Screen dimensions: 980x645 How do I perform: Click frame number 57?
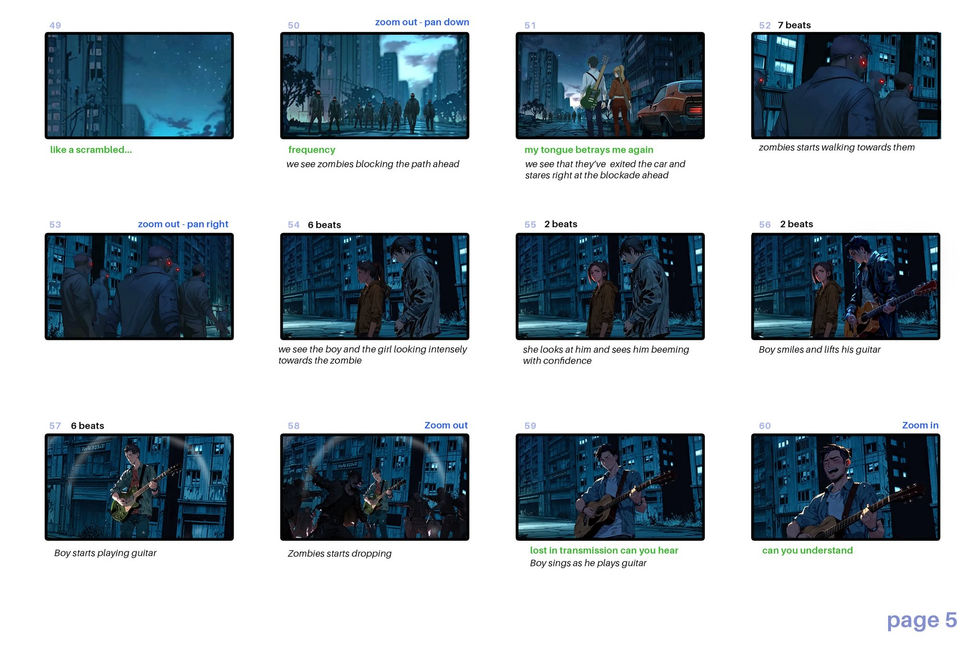[x=55, y=426]
